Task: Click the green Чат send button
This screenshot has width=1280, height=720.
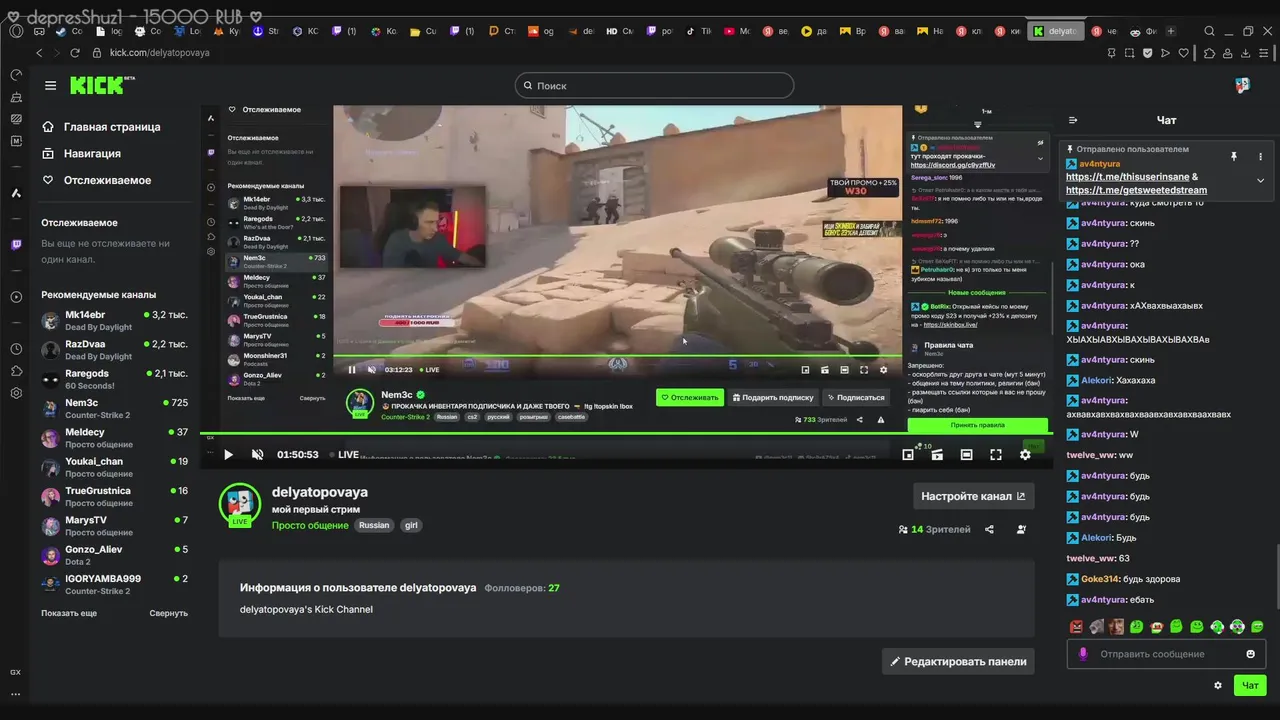Action: (x=1250, y=685)
